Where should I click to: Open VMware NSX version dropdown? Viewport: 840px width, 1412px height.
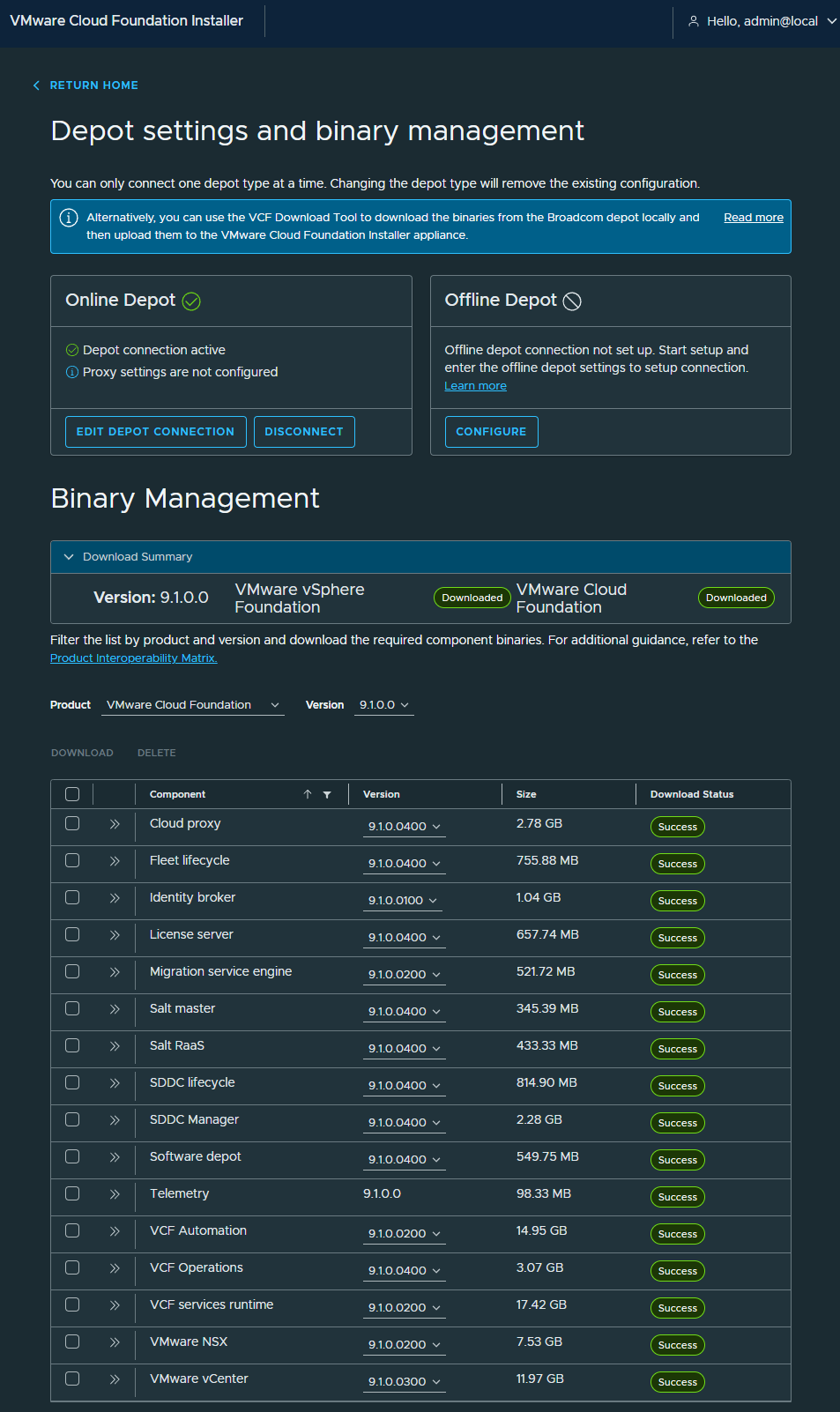[405, 1345]
